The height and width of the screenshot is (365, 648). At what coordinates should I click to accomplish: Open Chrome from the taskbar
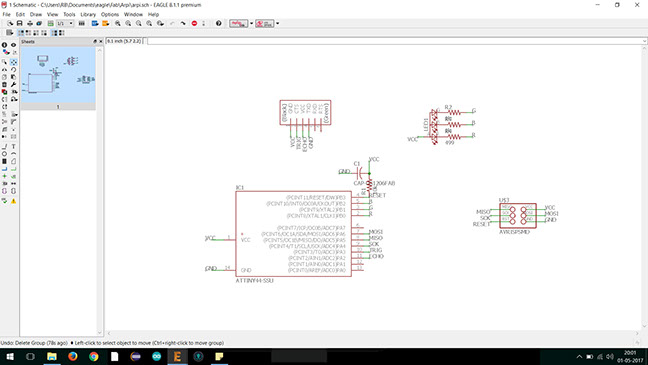94,356
